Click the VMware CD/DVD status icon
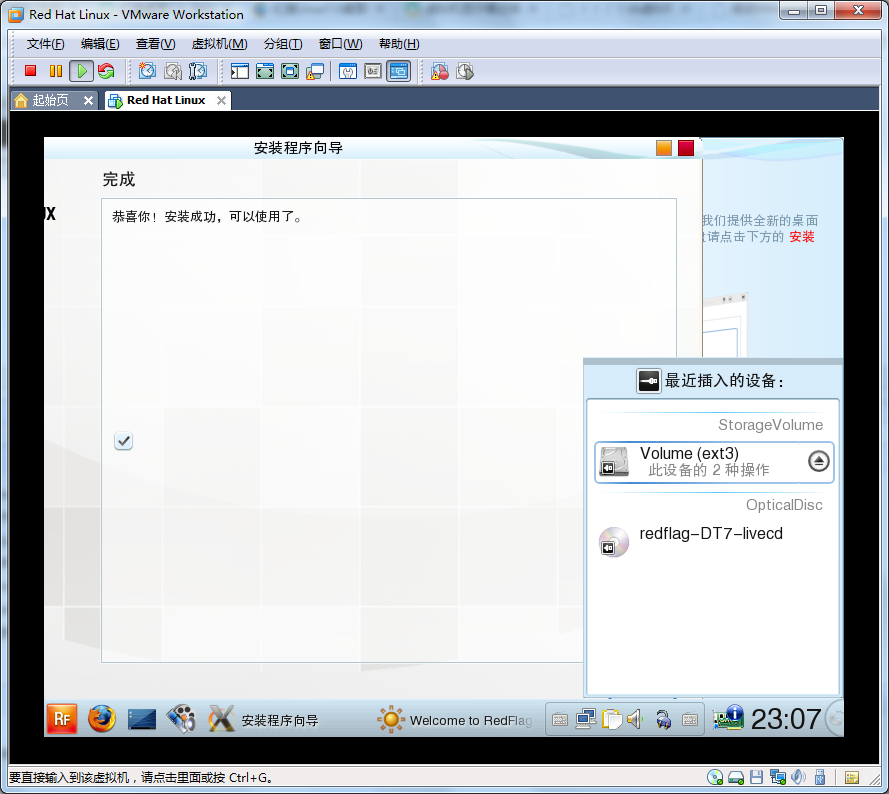 tap(715, 777)
